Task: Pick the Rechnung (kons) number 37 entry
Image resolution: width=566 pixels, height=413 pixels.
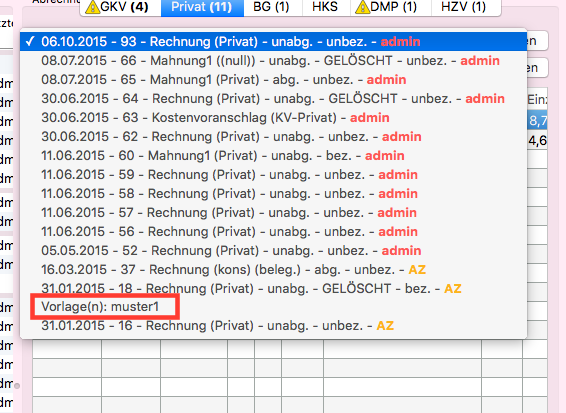Action: (x=273, y=270)
